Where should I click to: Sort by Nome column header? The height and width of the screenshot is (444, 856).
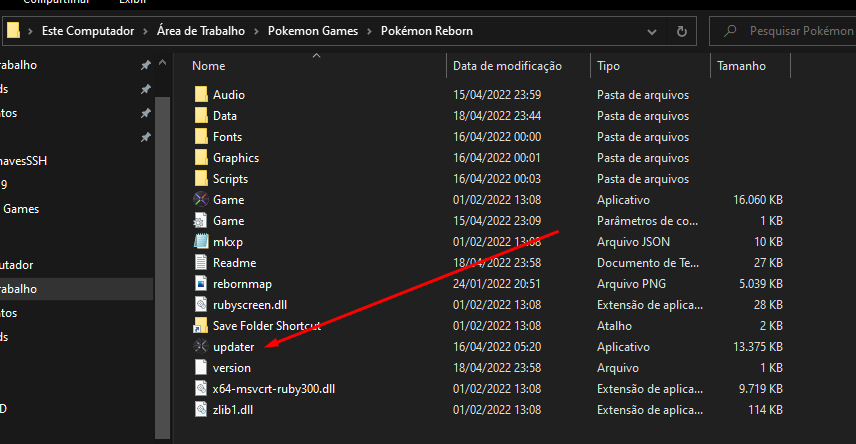pyautogui.click(x=209, y=66)
